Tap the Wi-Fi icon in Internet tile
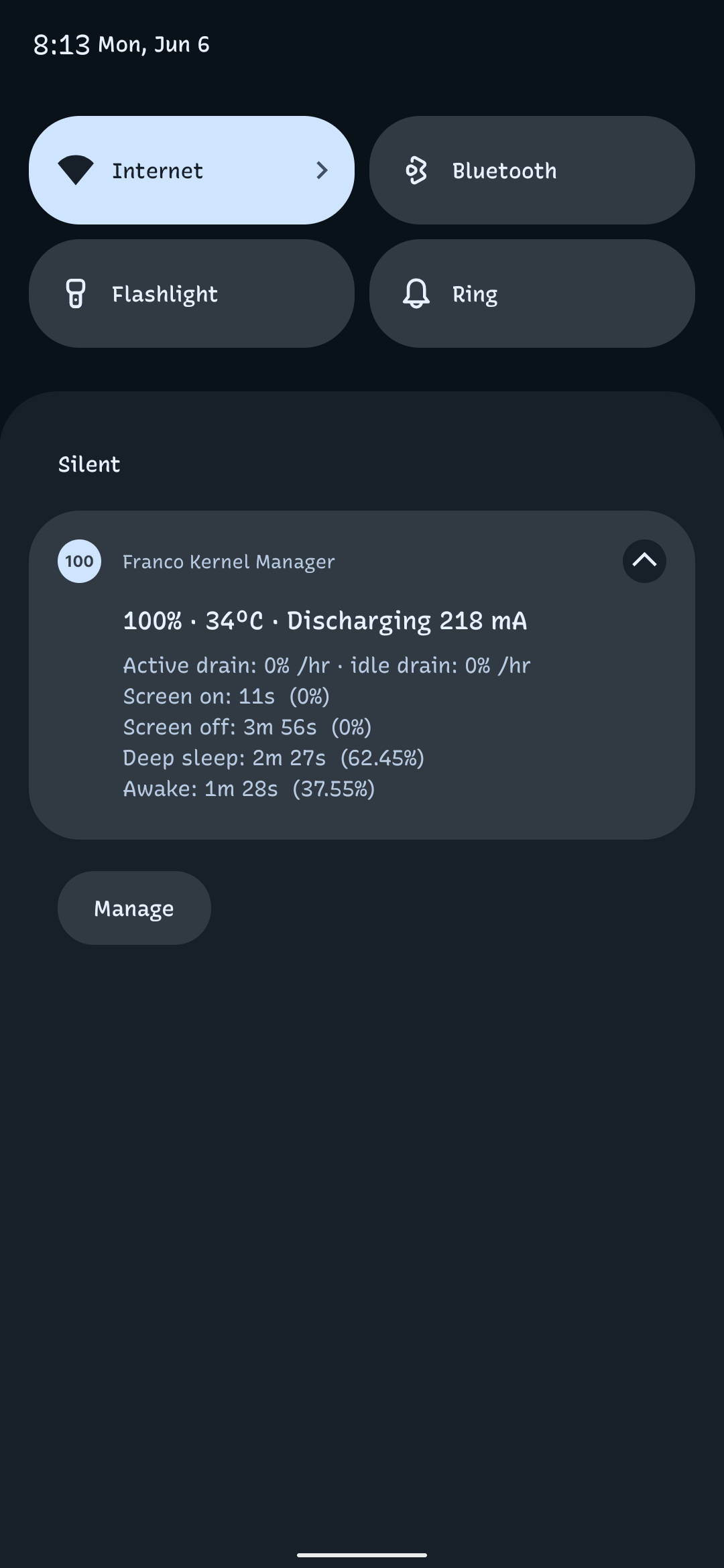Viewport: 724px width, 1568px height. click(x=76, y=170)
